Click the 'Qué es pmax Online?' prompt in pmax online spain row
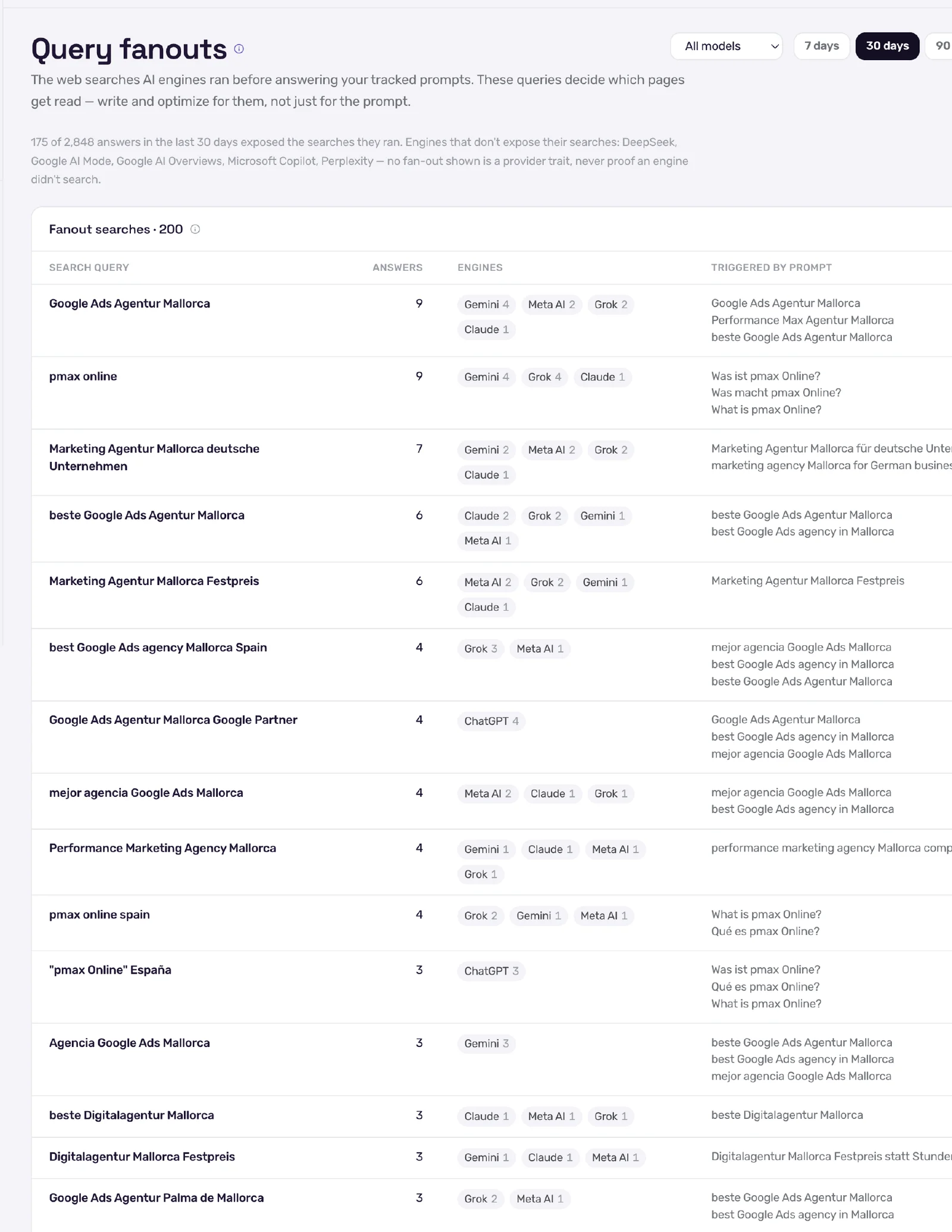 point(765,931)
